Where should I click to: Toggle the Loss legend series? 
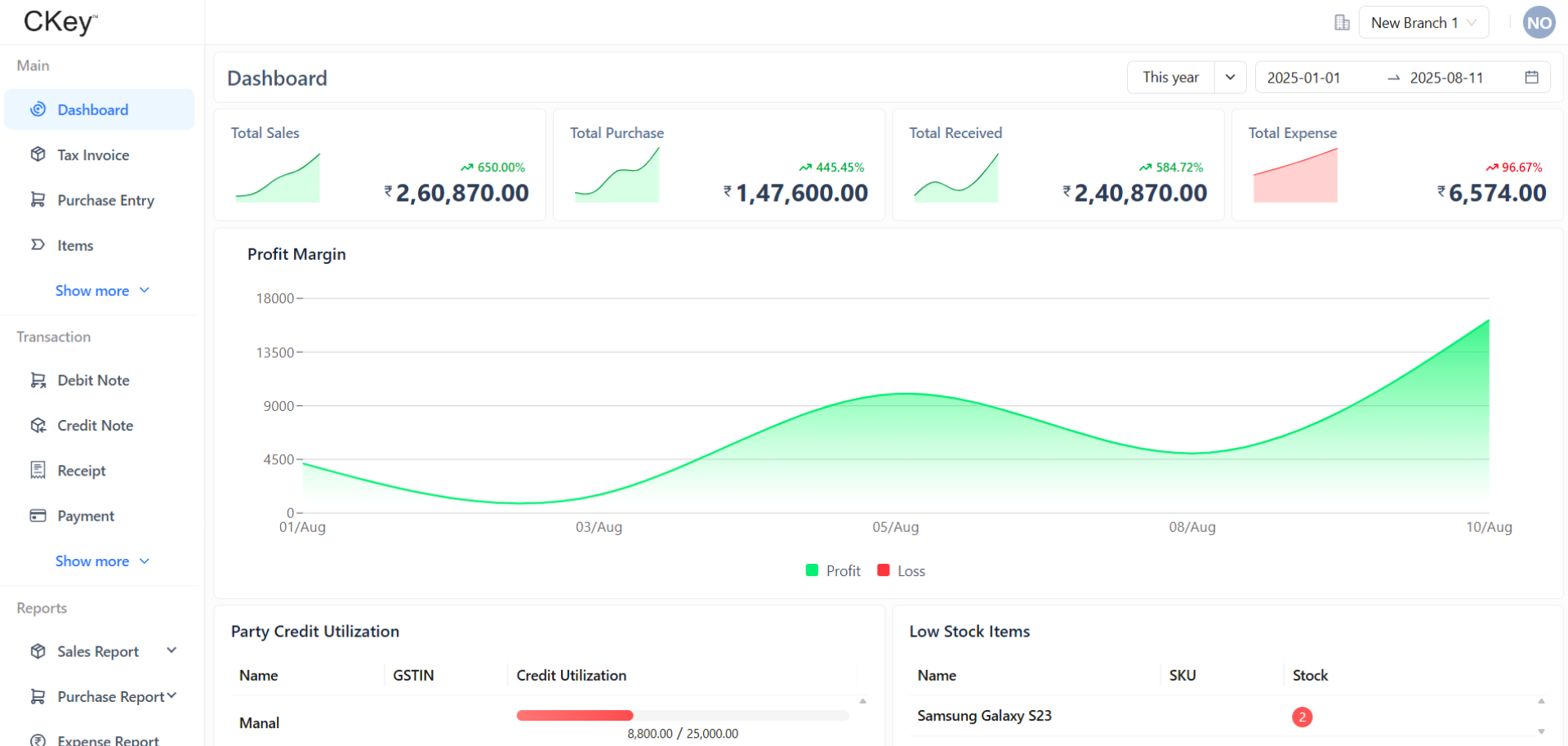click(902, 571)
